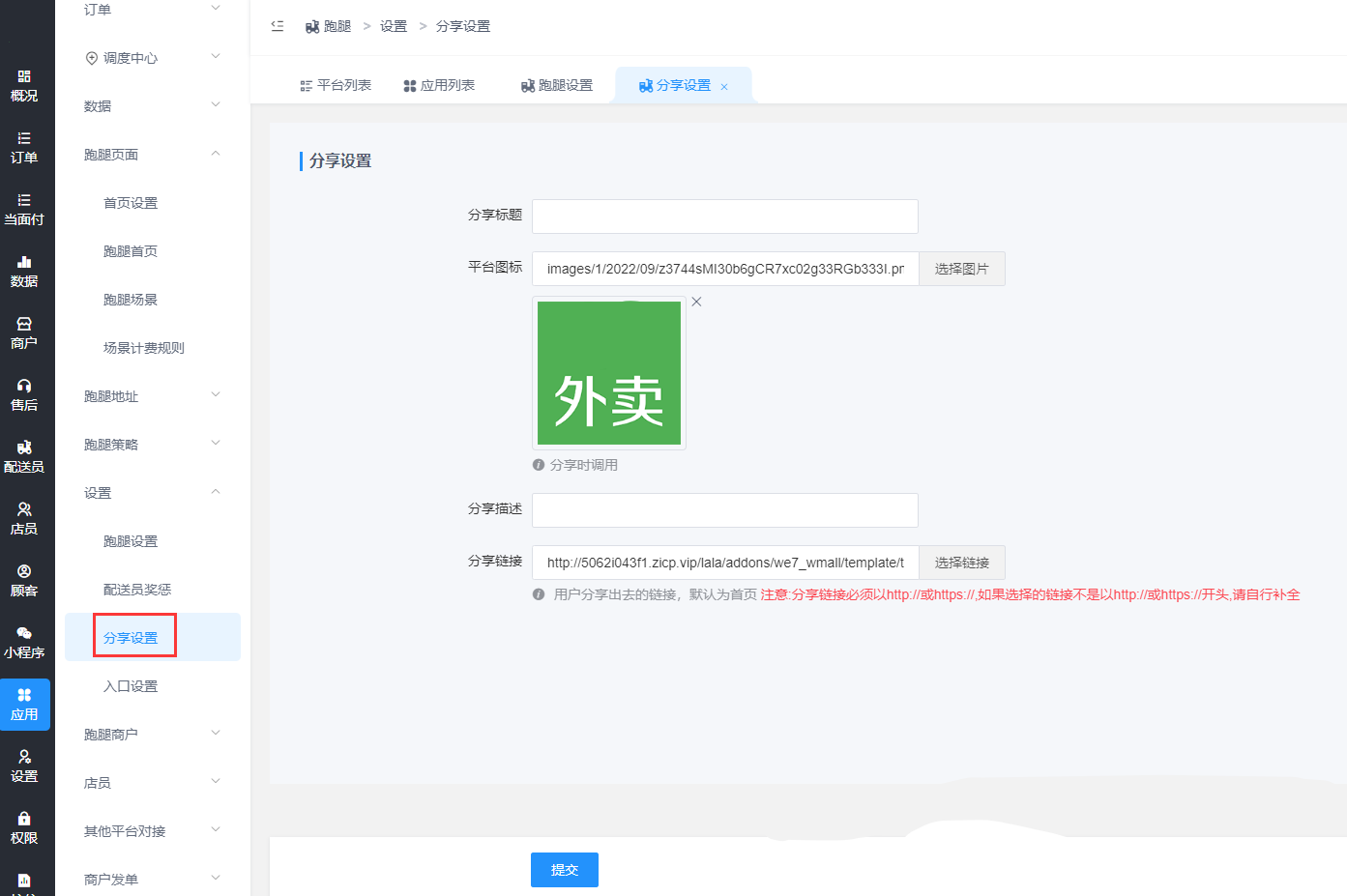The height and width of the screenshot is (896, 1347).
Task: Open 订单 in the dark left sidebar
Action: pyautogui.click(x=24, y=148)
